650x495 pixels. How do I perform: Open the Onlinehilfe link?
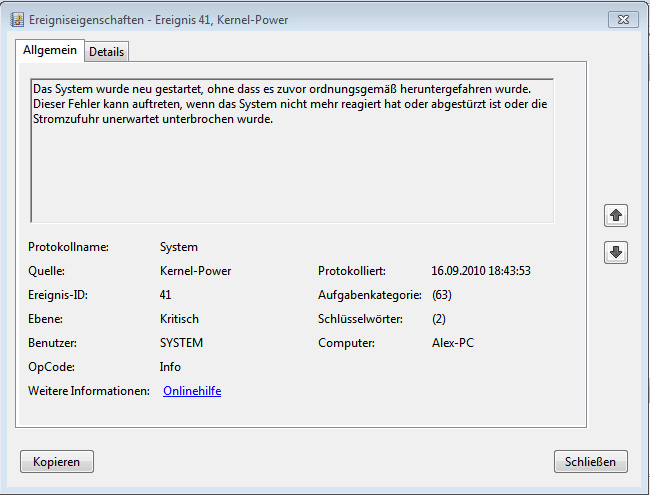pos(192,391)
